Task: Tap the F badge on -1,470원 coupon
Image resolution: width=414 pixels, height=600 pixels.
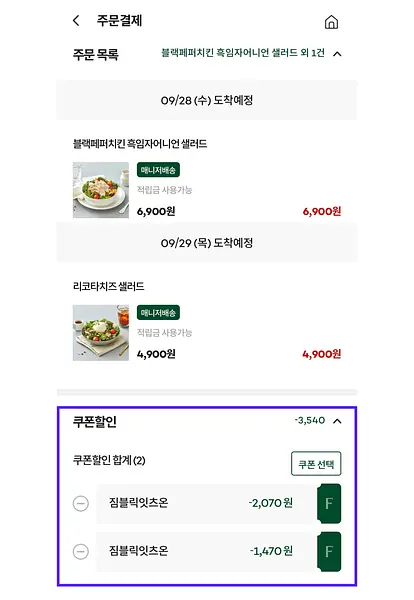Action: (x=329, y=552)
